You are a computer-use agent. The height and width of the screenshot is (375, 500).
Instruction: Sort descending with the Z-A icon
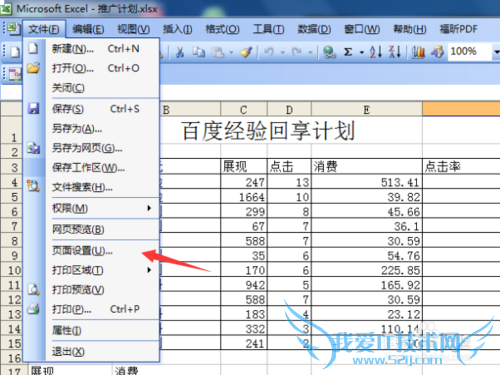click(x=395, y=52)
